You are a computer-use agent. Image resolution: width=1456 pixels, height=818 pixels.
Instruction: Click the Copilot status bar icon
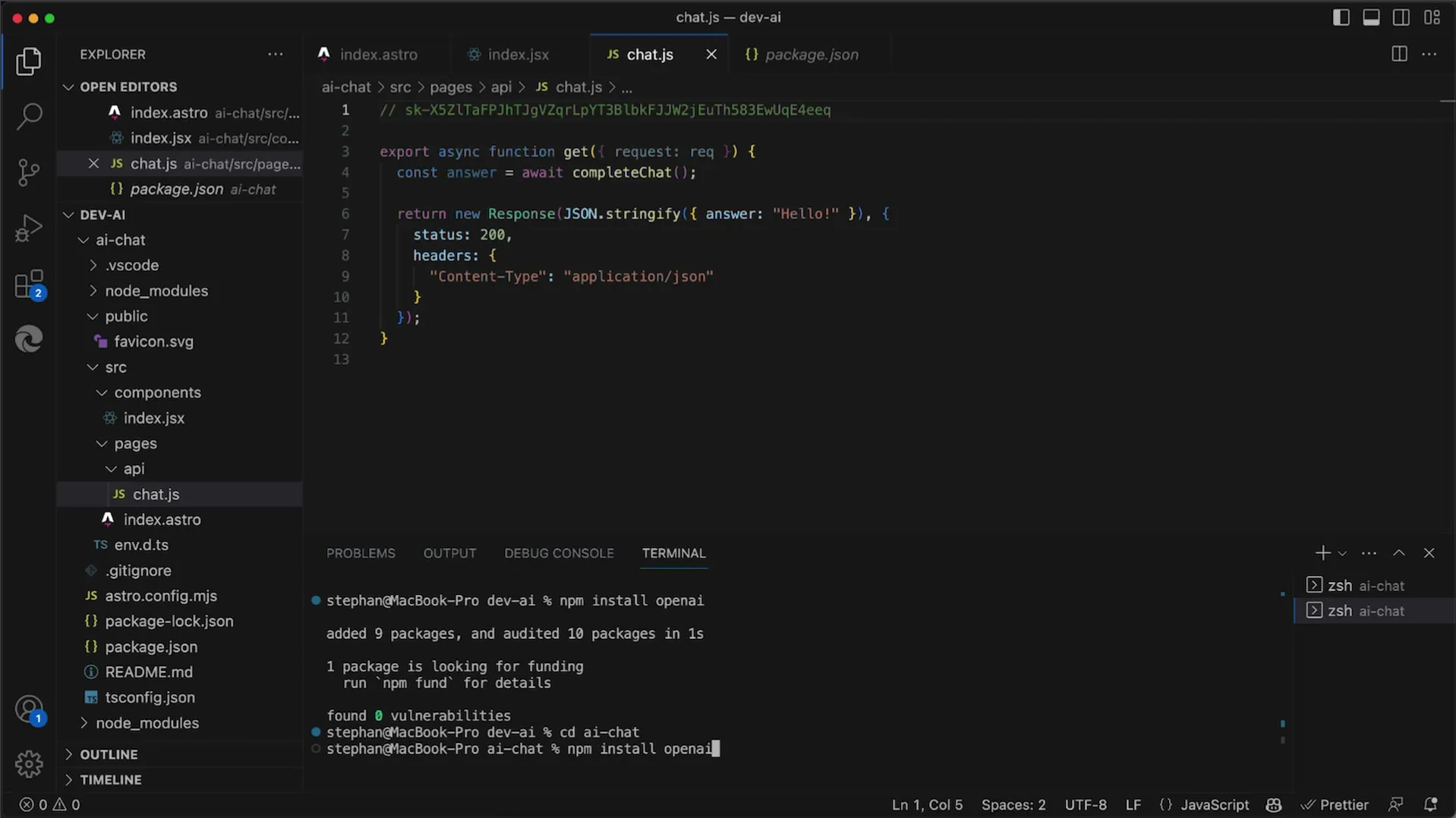pos(1274,805)
